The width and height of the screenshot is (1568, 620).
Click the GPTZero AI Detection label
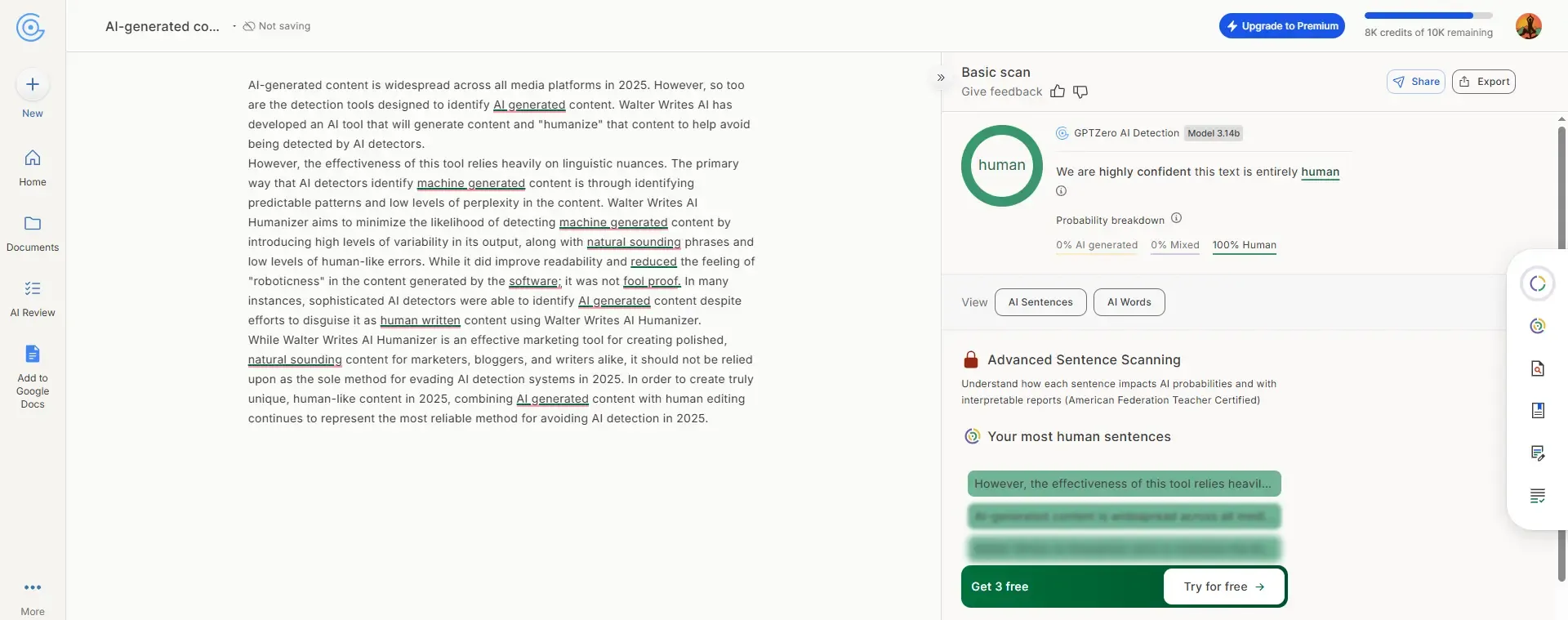[x=1127, y=133]
